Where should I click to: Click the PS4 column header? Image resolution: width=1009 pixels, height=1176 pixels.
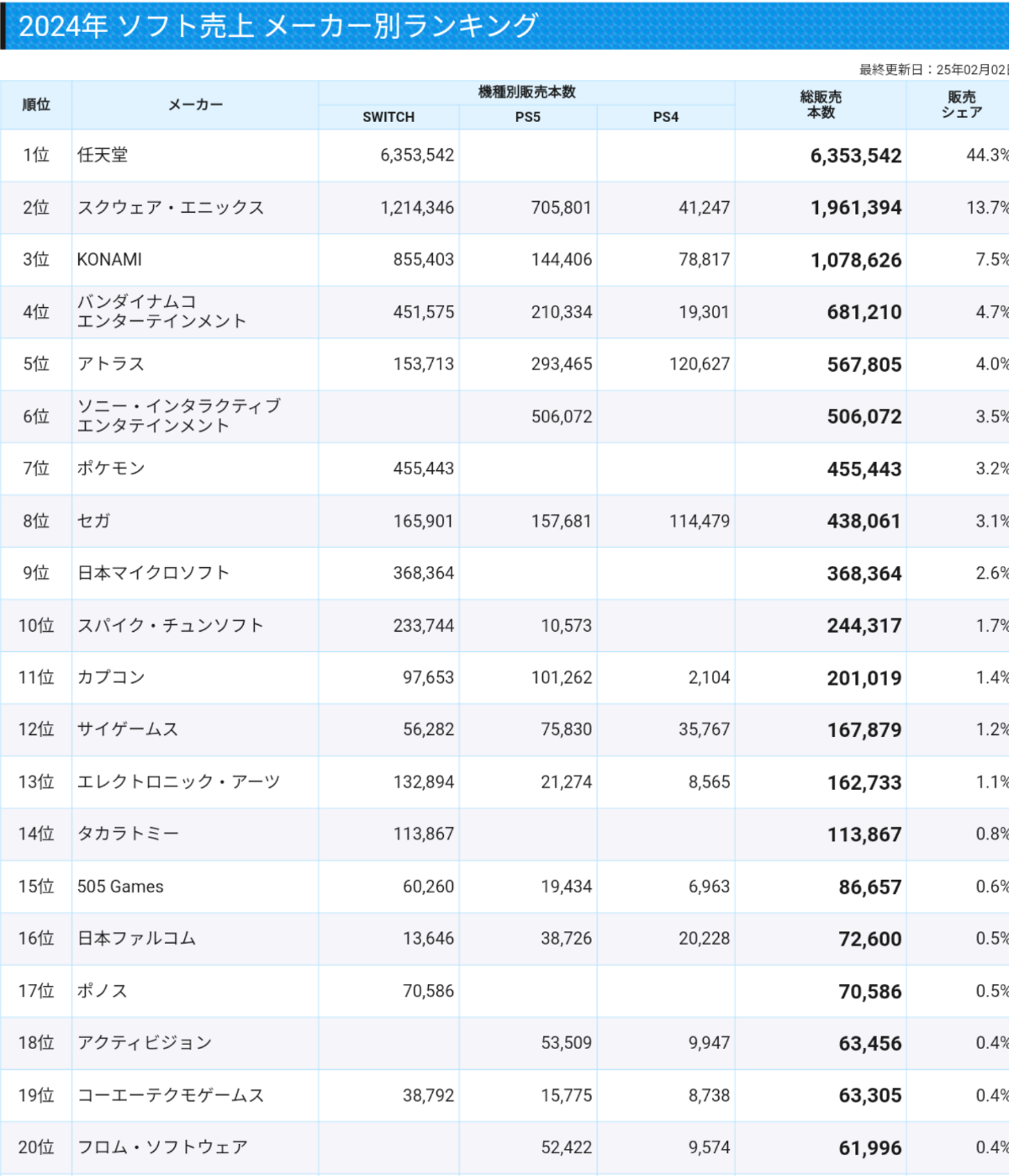pos(665,117)
